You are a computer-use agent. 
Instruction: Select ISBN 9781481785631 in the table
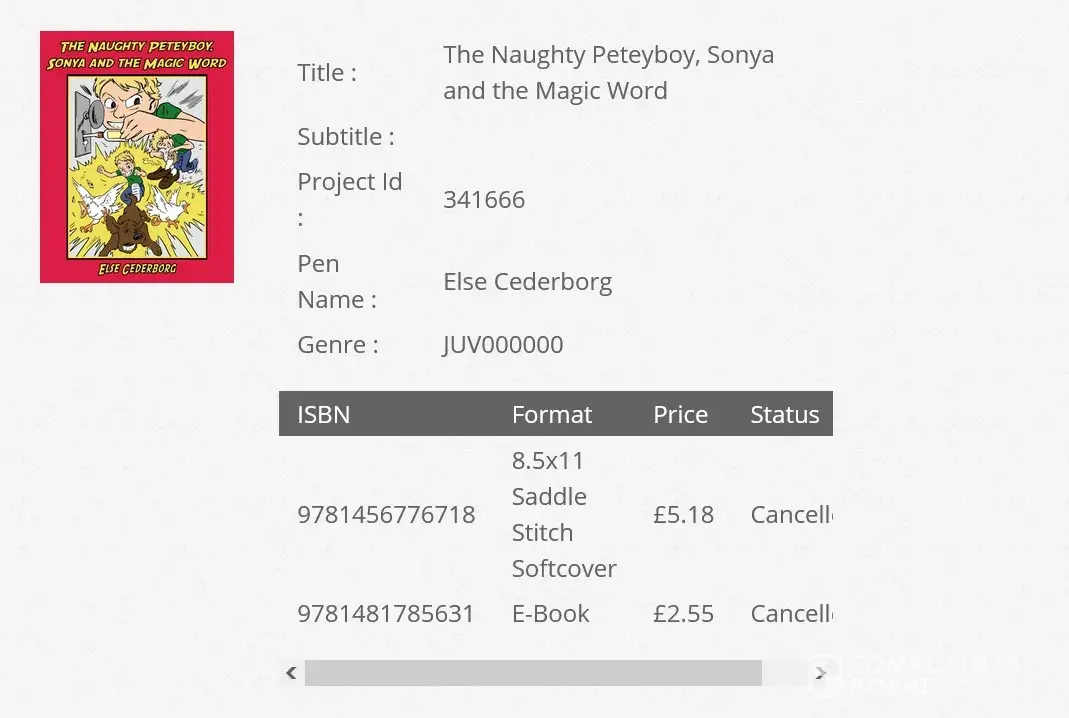[386, 613]
